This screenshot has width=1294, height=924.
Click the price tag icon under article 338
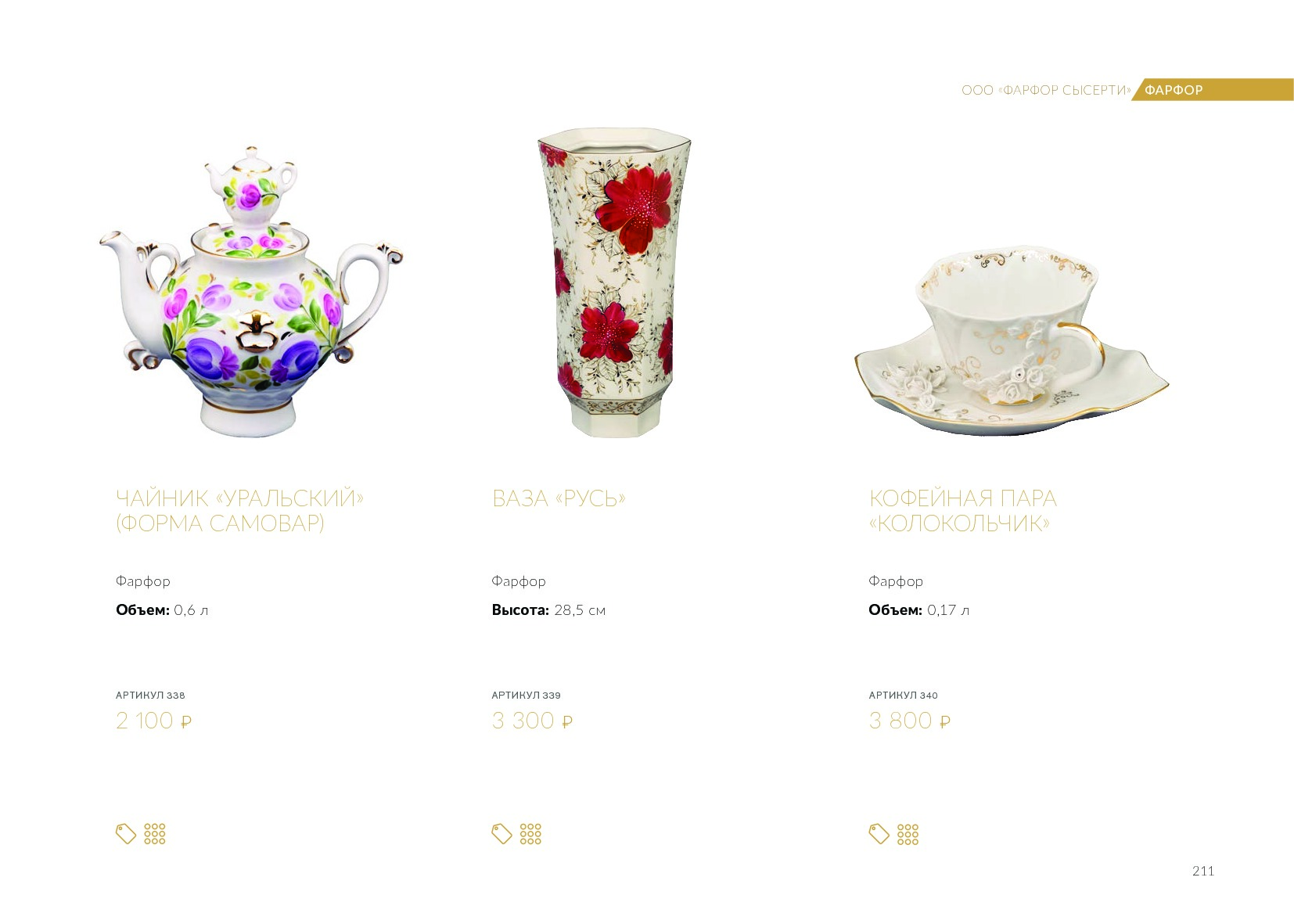(x=126, y=834)
